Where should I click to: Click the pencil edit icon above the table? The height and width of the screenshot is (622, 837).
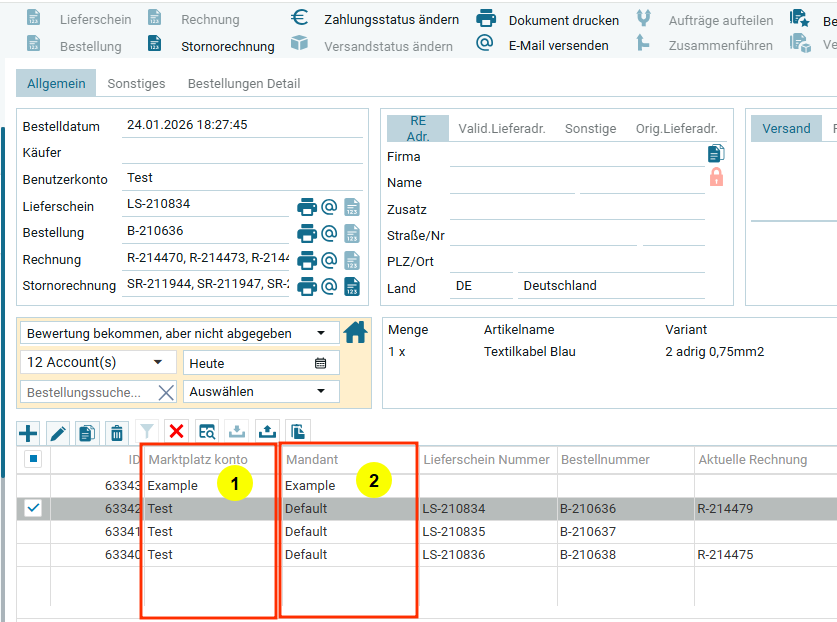point(58,432)
